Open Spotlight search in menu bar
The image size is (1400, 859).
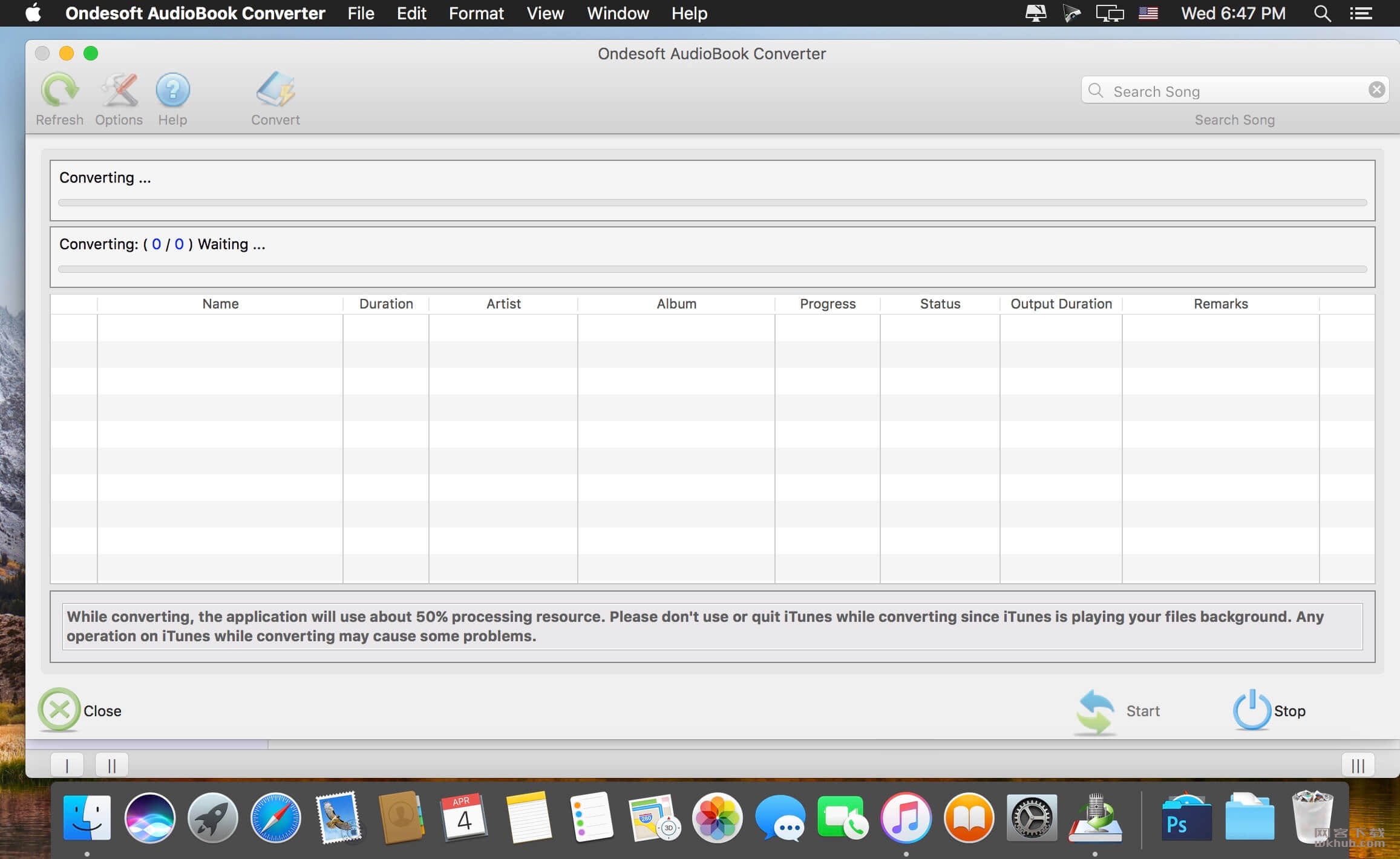click(x=1322, y=13)
